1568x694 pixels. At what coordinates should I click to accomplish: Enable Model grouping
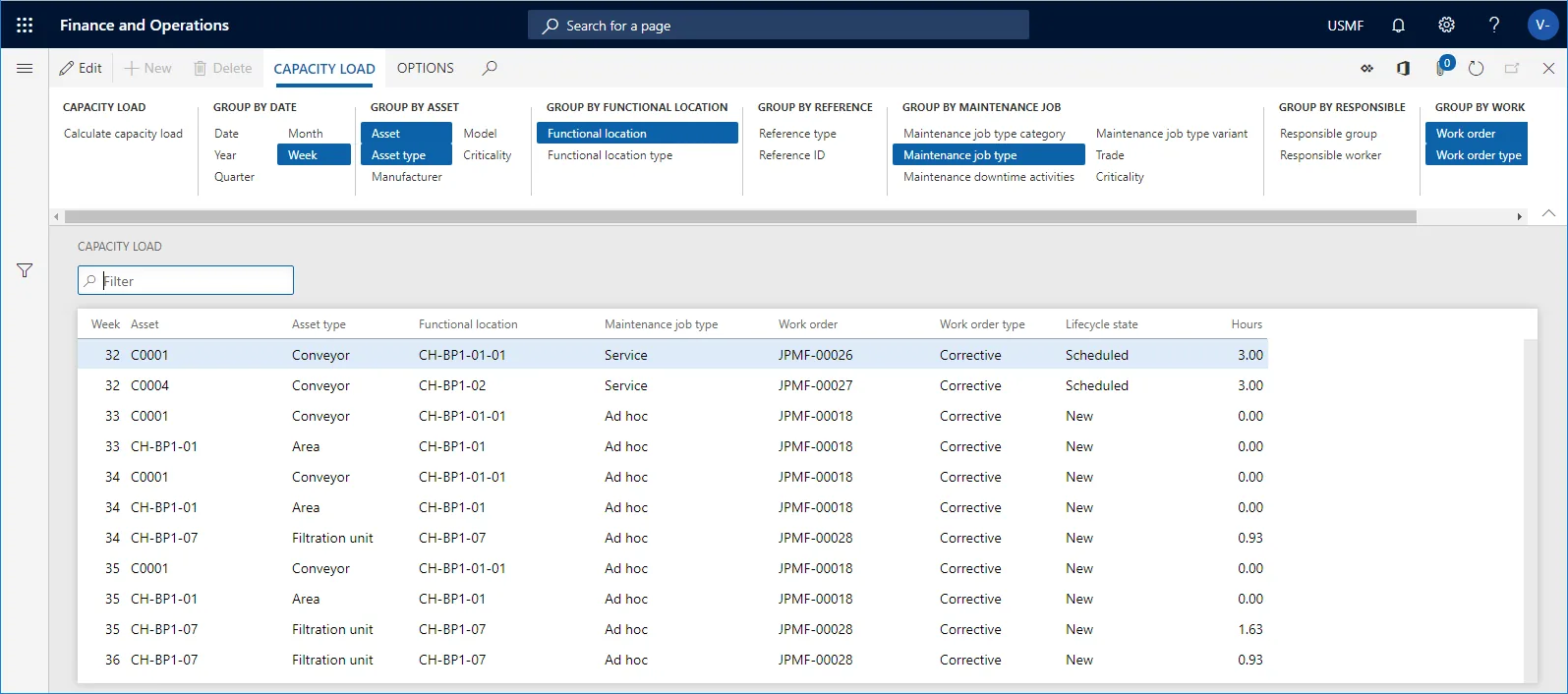pyautogui.click(x=480, y=134)
